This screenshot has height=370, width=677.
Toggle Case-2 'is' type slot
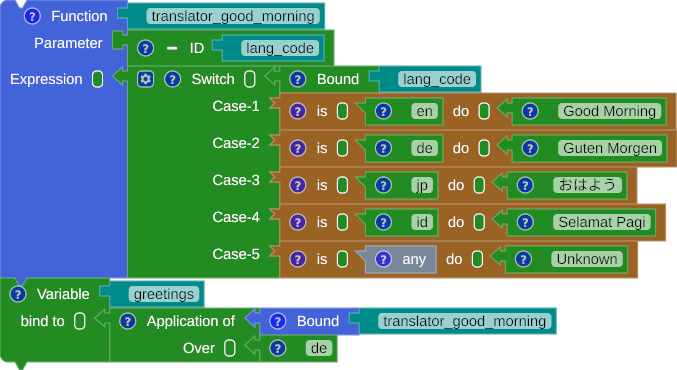click(x=342, y=149)
